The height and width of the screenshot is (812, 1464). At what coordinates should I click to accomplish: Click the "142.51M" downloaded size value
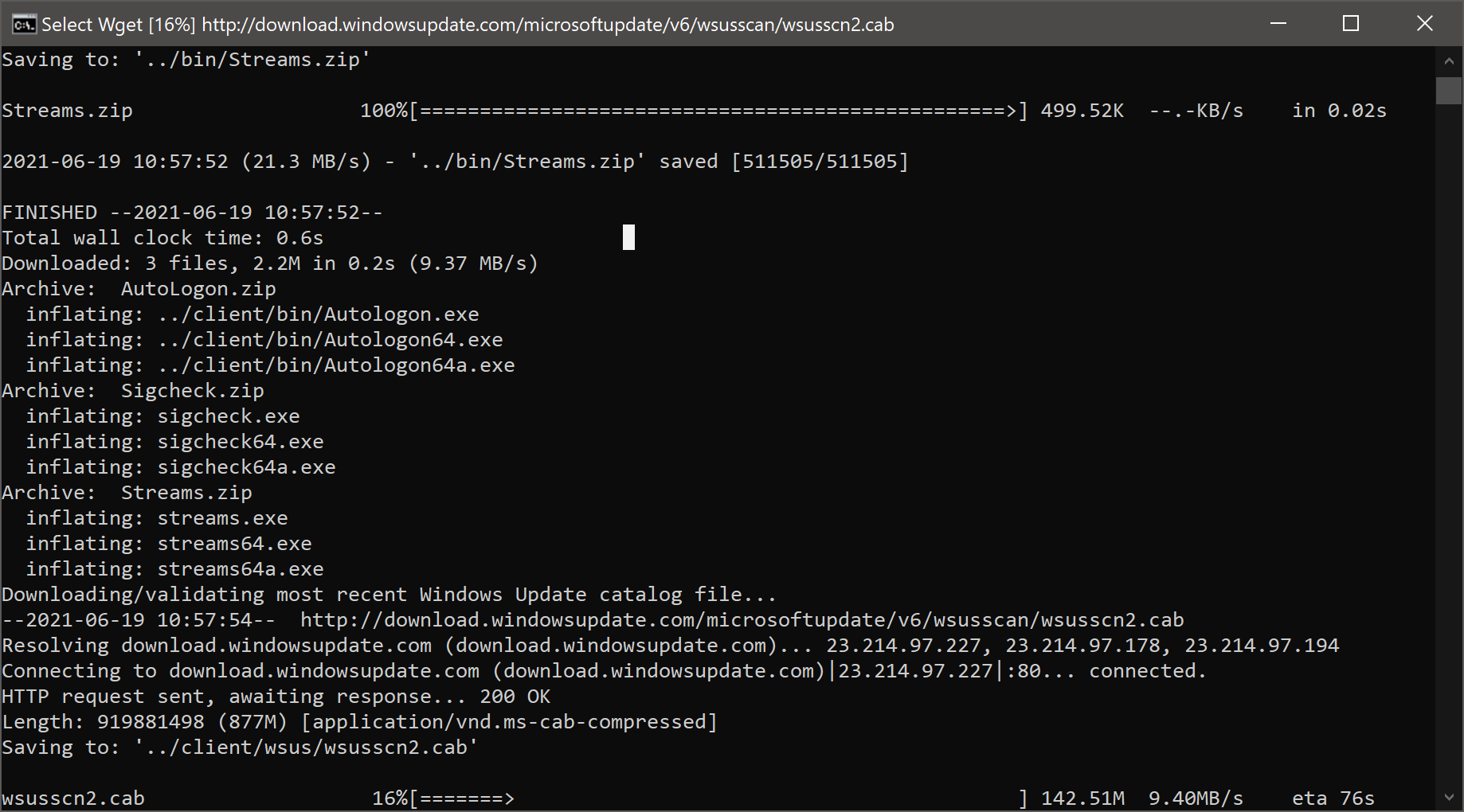pos(1083,798)
